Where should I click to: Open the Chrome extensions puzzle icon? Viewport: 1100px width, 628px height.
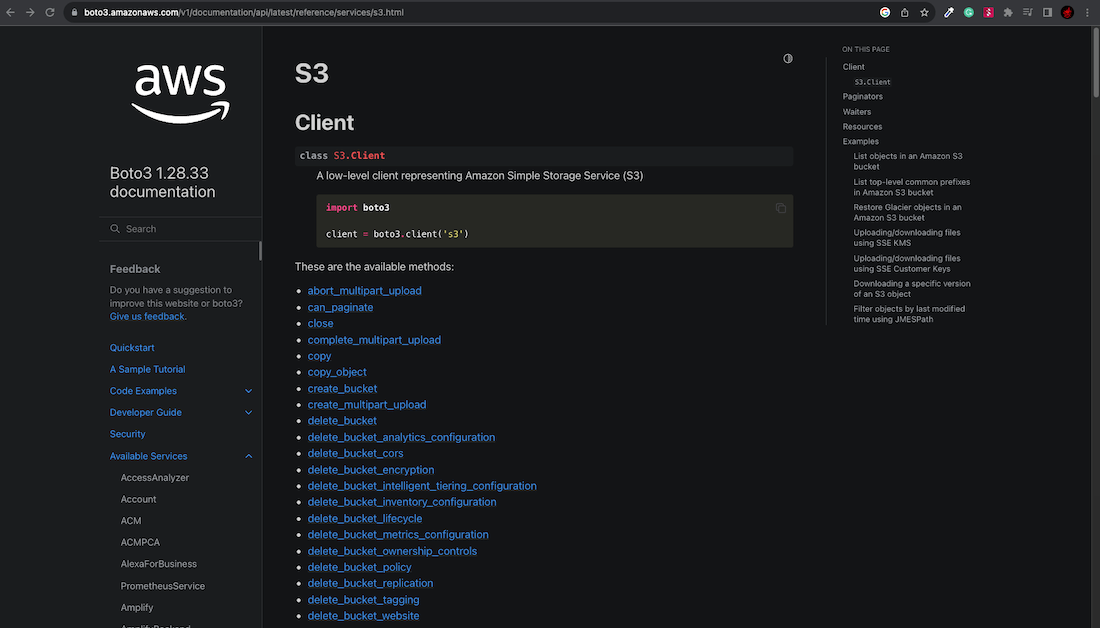click(x=1008, y=13)
